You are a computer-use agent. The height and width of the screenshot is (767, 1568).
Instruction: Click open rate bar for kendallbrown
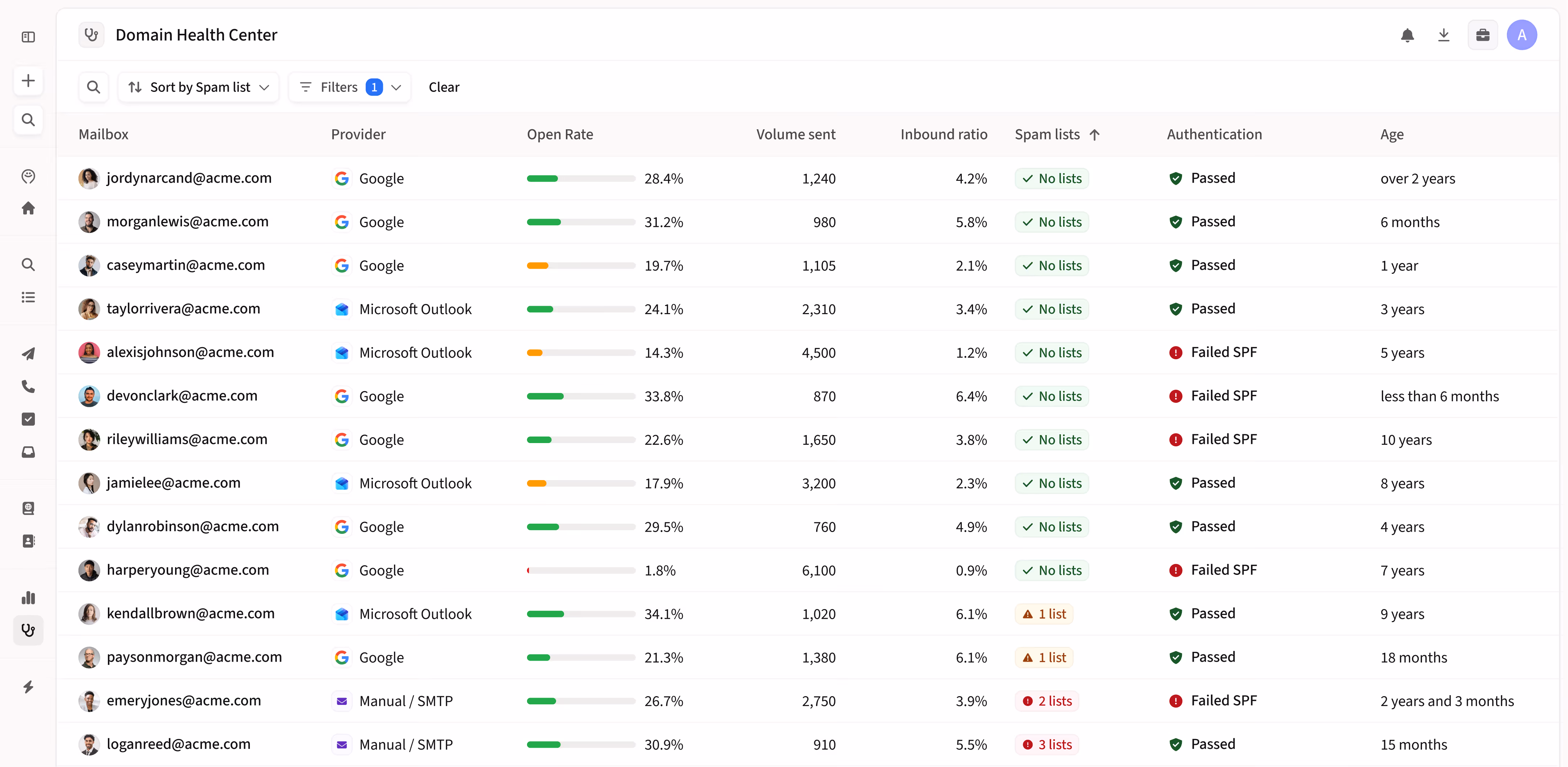coord(581,614)
